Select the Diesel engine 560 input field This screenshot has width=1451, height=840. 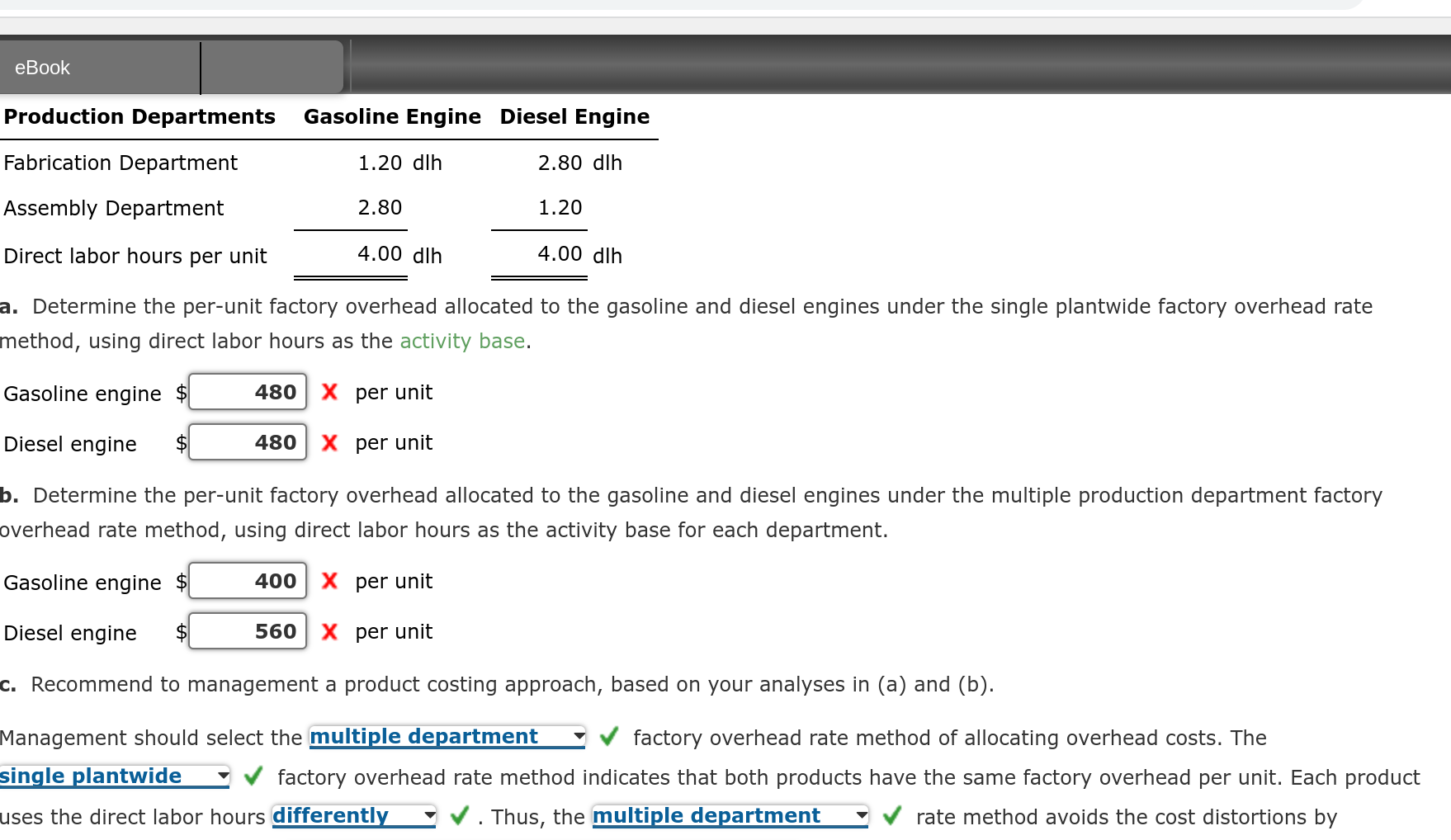coord(247,631)
